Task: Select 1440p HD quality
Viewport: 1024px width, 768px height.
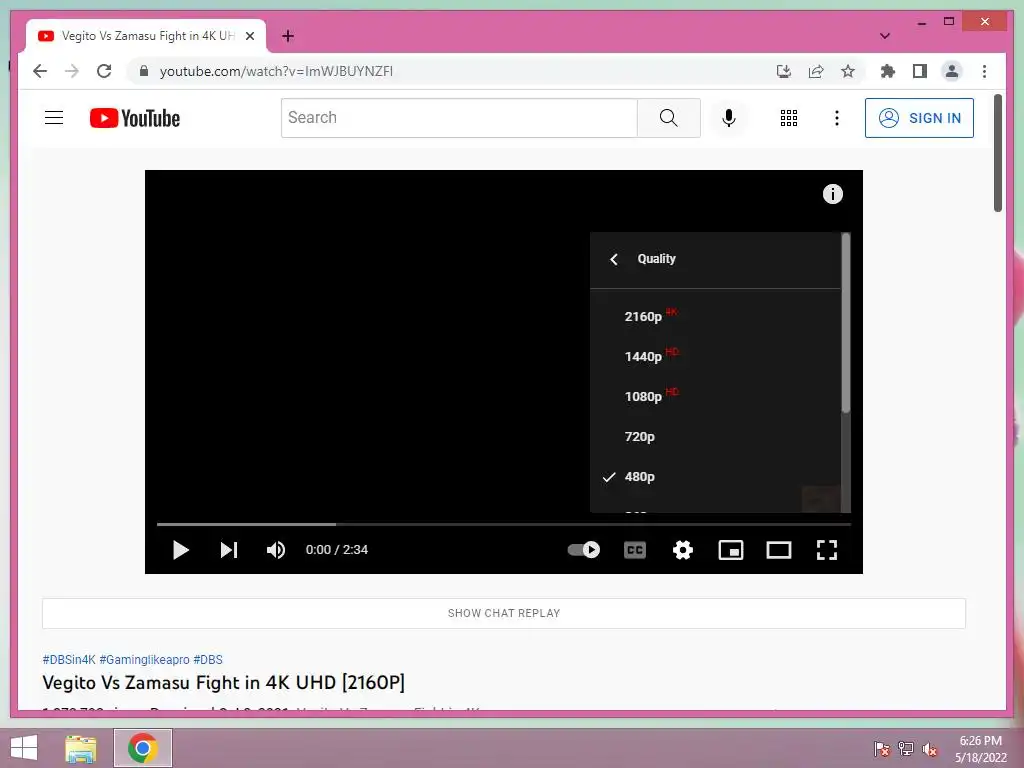Action: click(715, 357)
